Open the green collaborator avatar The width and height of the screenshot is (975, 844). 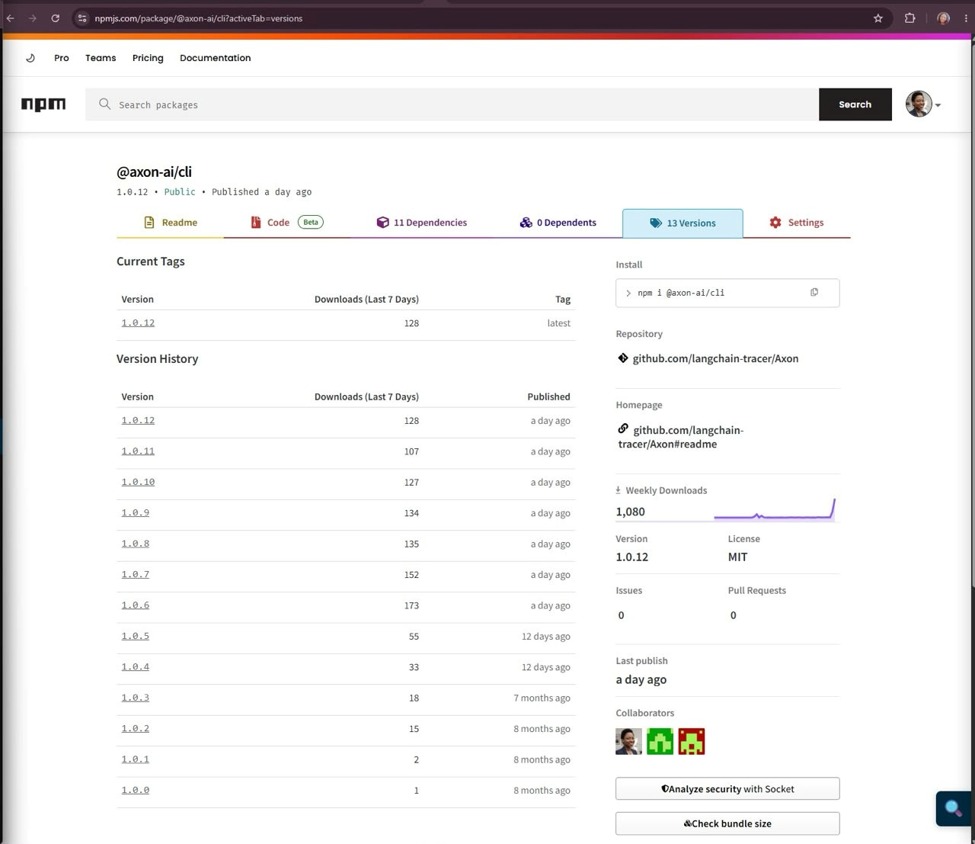click(x=660, y=741)
